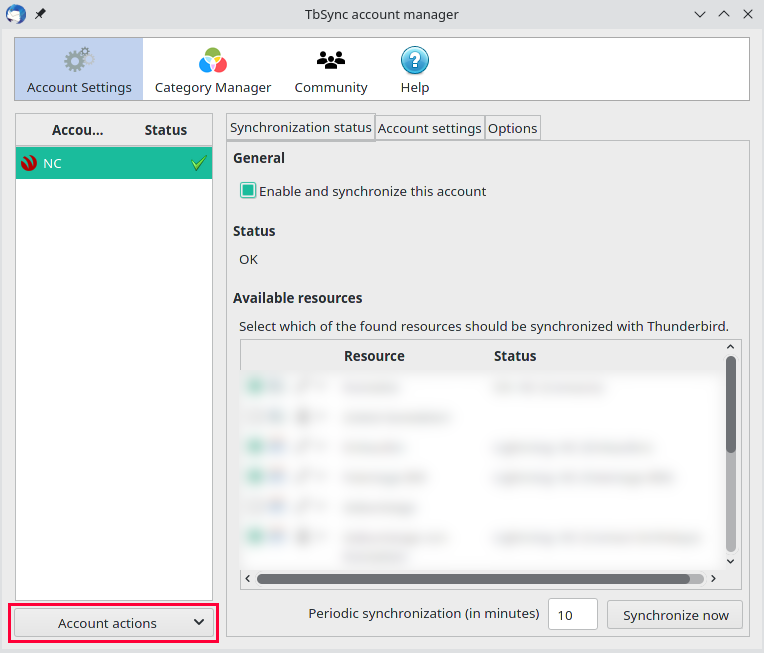
Task: Switch to the Account settings tab
Action: [x=429, y=128]
